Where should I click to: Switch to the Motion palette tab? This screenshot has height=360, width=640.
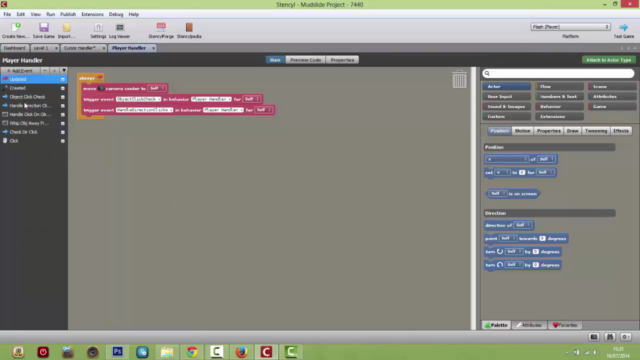[522, 131]
